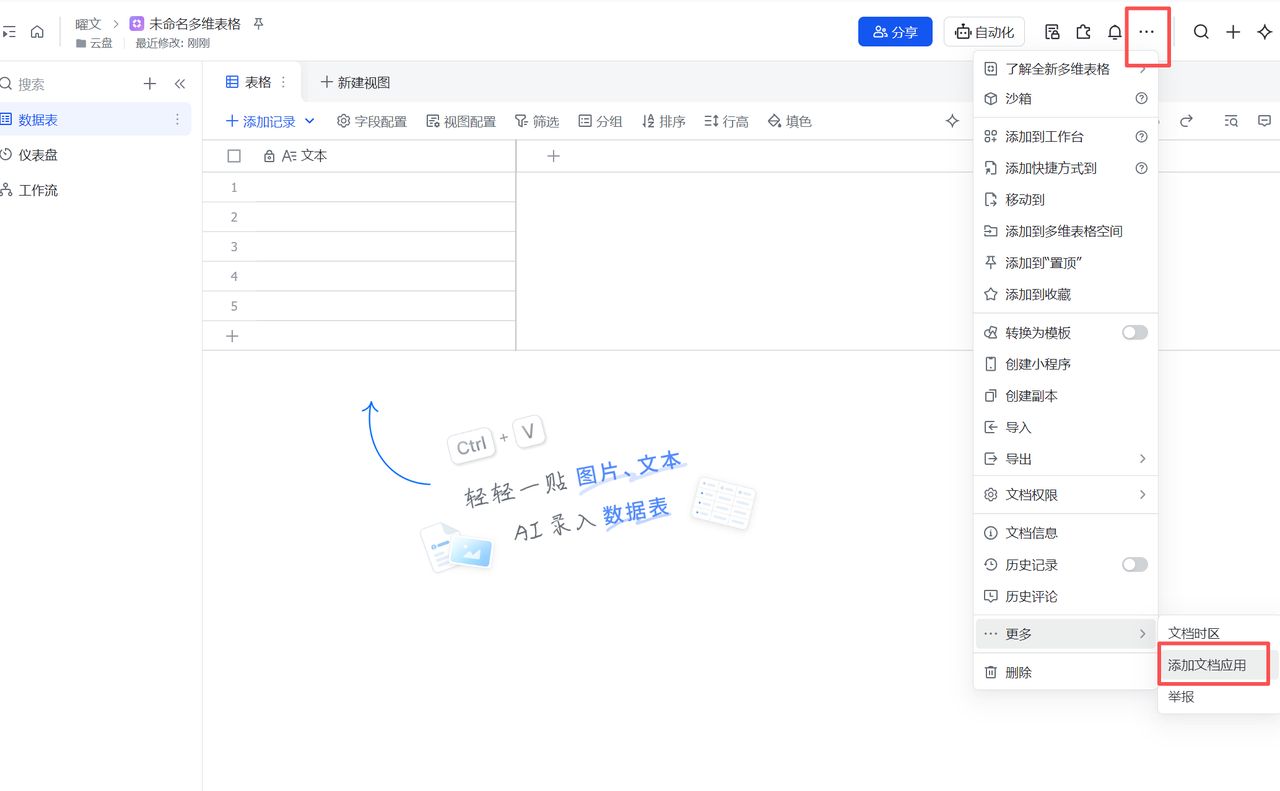
Task: Click the redo arrow icon in toolbar
Action: pos(1186,121)
